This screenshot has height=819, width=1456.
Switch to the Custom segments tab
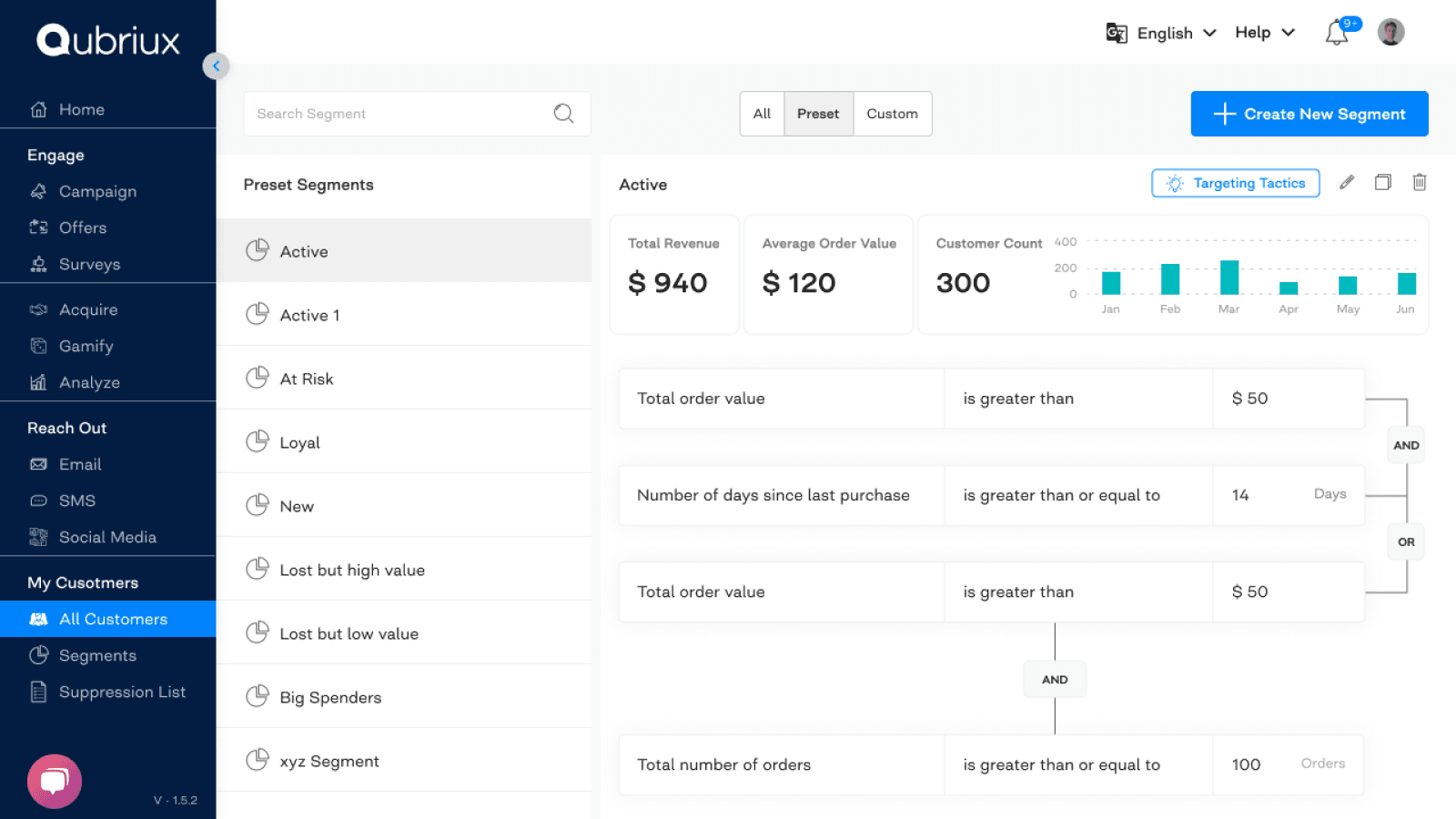click(x=892, y=113)
